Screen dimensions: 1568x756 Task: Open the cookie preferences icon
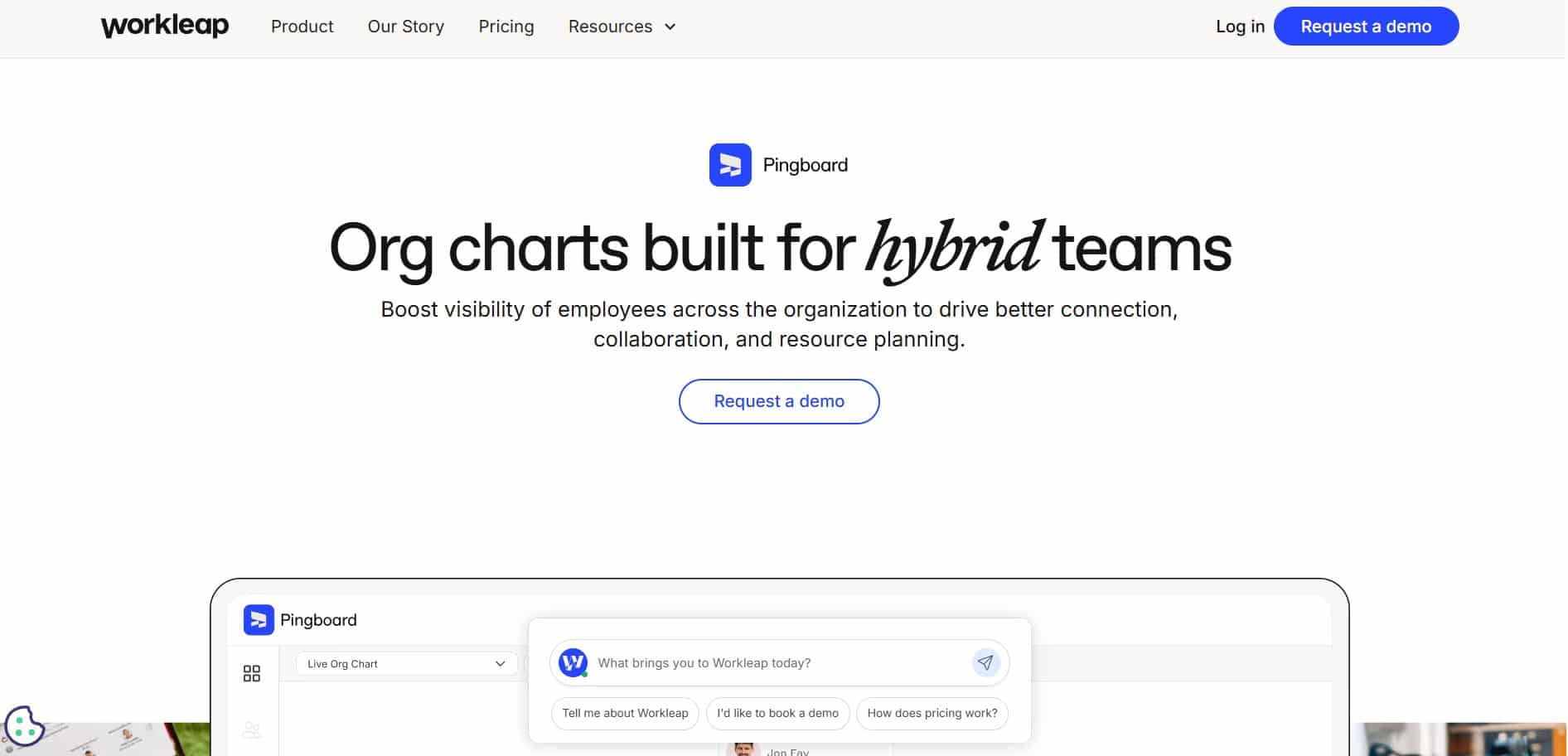tap(24, 726)
